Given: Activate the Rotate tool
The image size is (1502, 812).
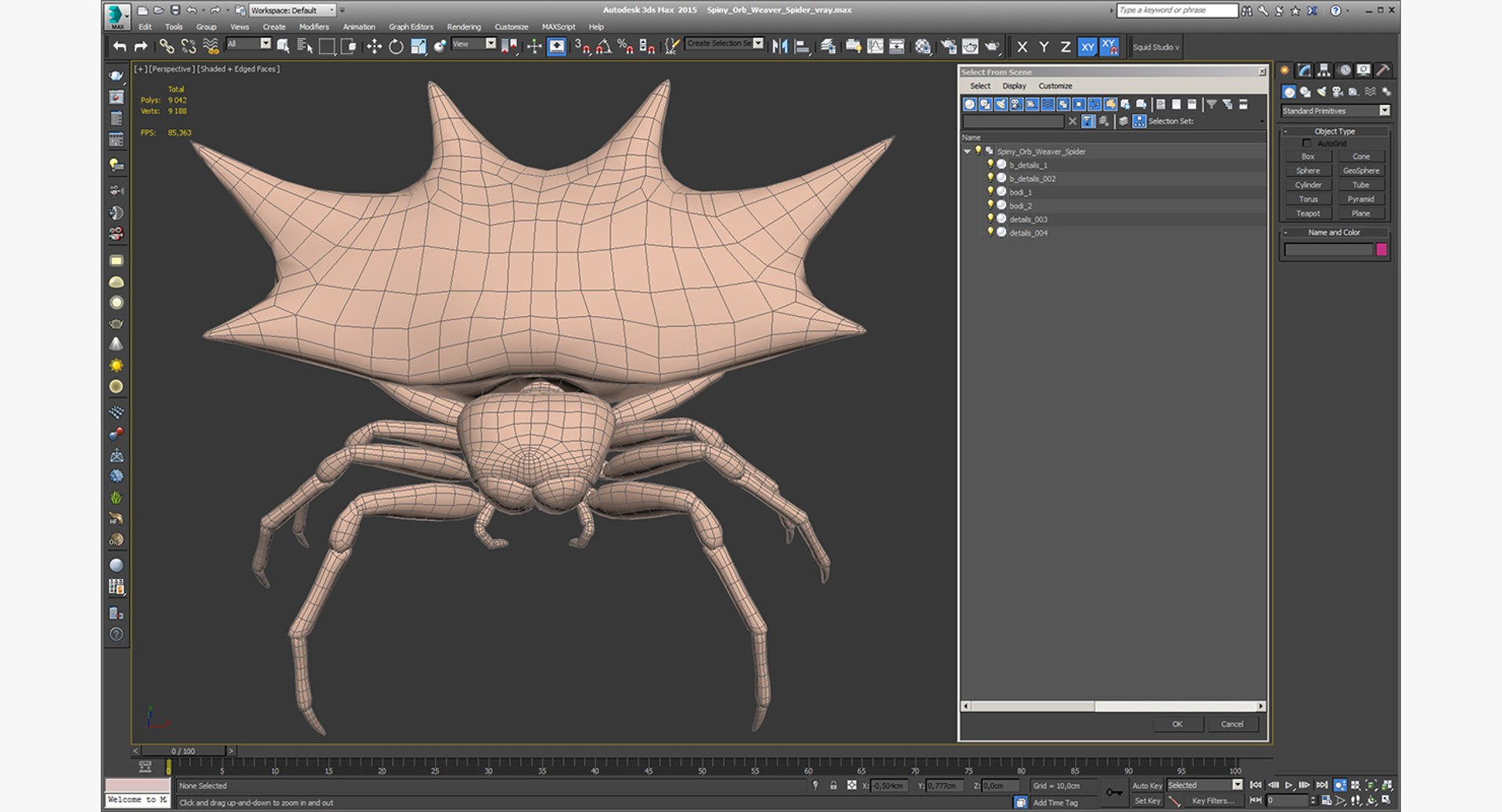Looking at the screenshot, I should click(x=396, y=47).
